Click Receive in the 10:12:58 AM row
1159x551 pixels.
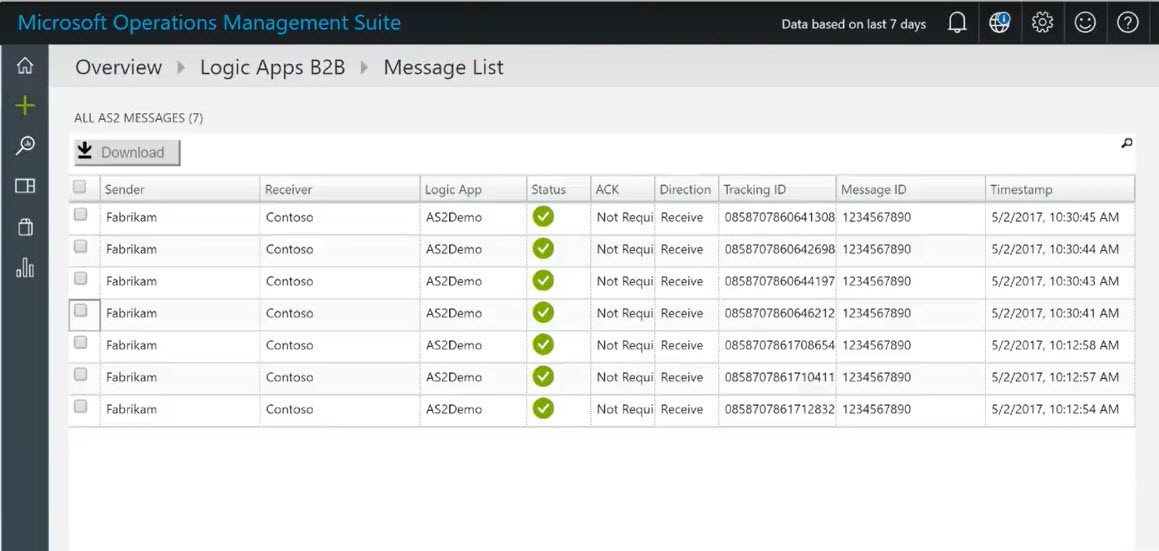click(x=682, y=345)
